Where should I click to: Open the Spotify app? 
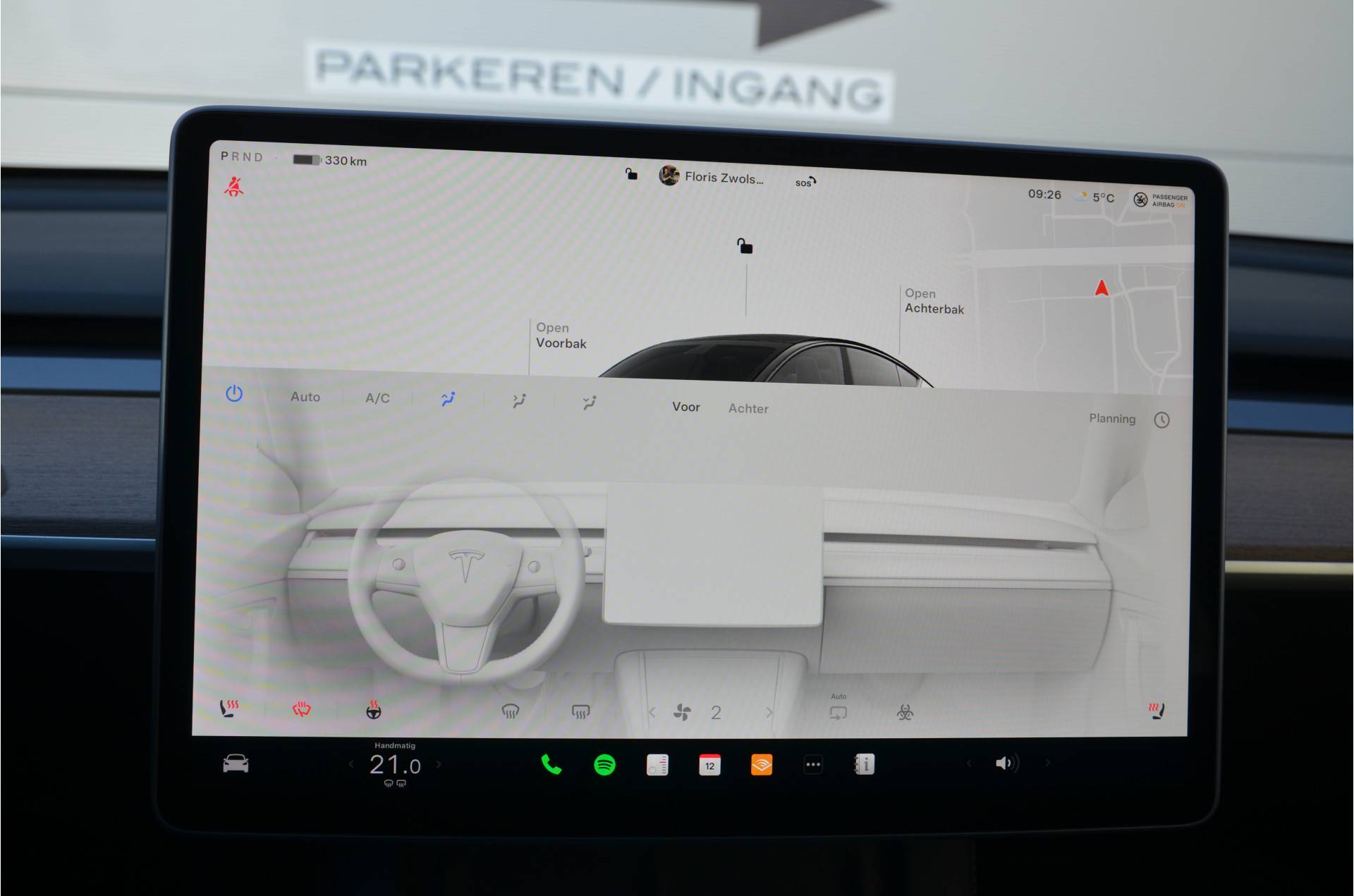point(604,765)
